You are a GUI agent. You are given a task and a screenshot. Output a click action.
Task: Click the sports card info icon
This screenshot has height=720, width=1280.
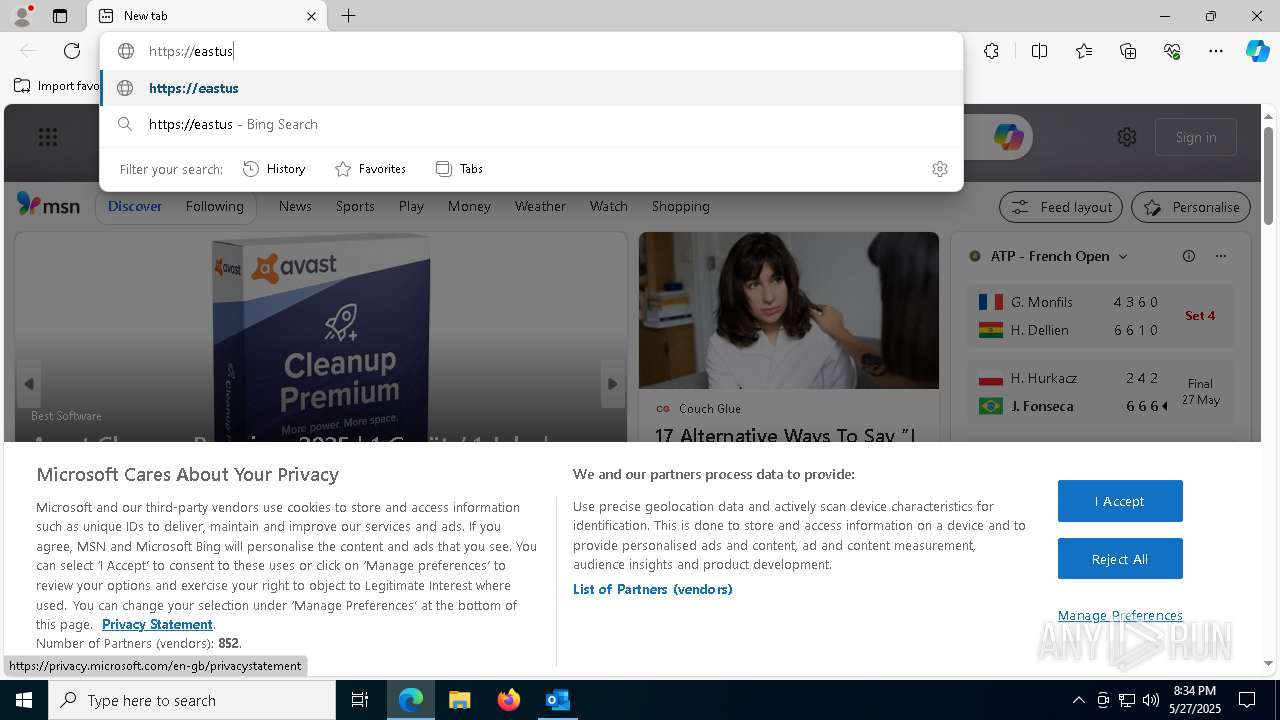(x=1189, y=256)
